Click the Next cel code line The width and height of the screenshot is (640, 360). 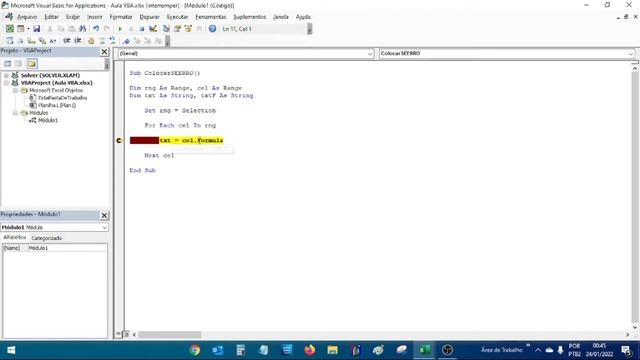(159, 156)
